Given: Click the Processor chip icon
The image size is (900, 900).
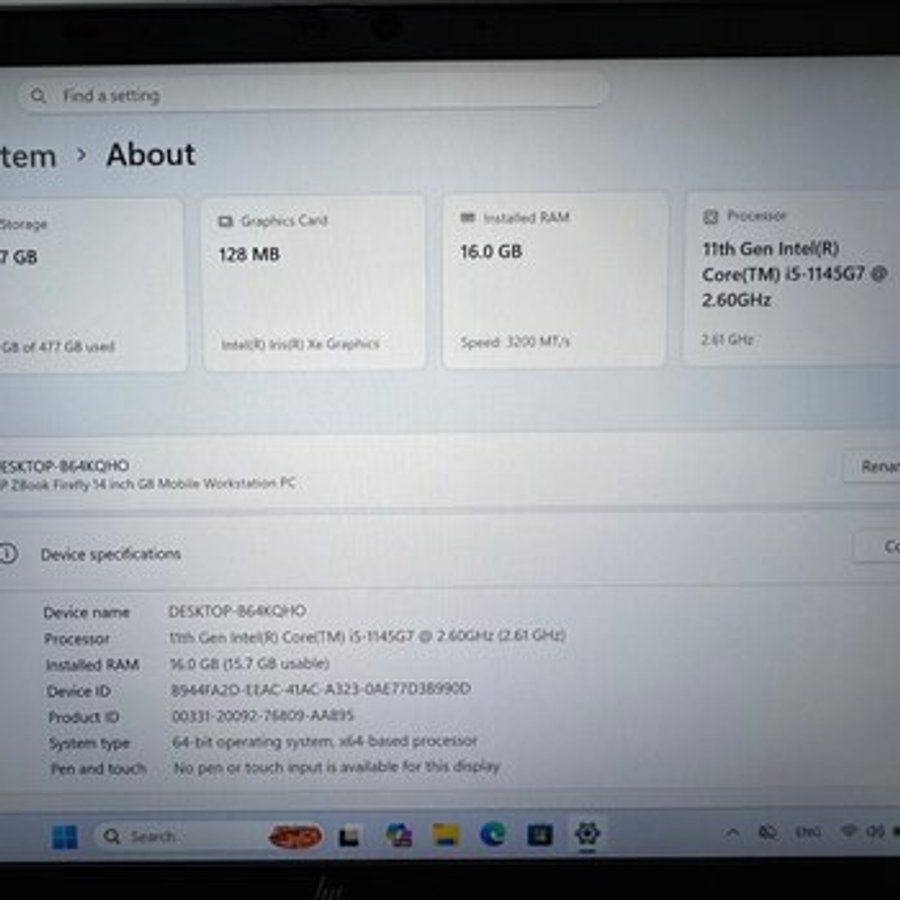Looking at the screenshot, I should [711, 216].
